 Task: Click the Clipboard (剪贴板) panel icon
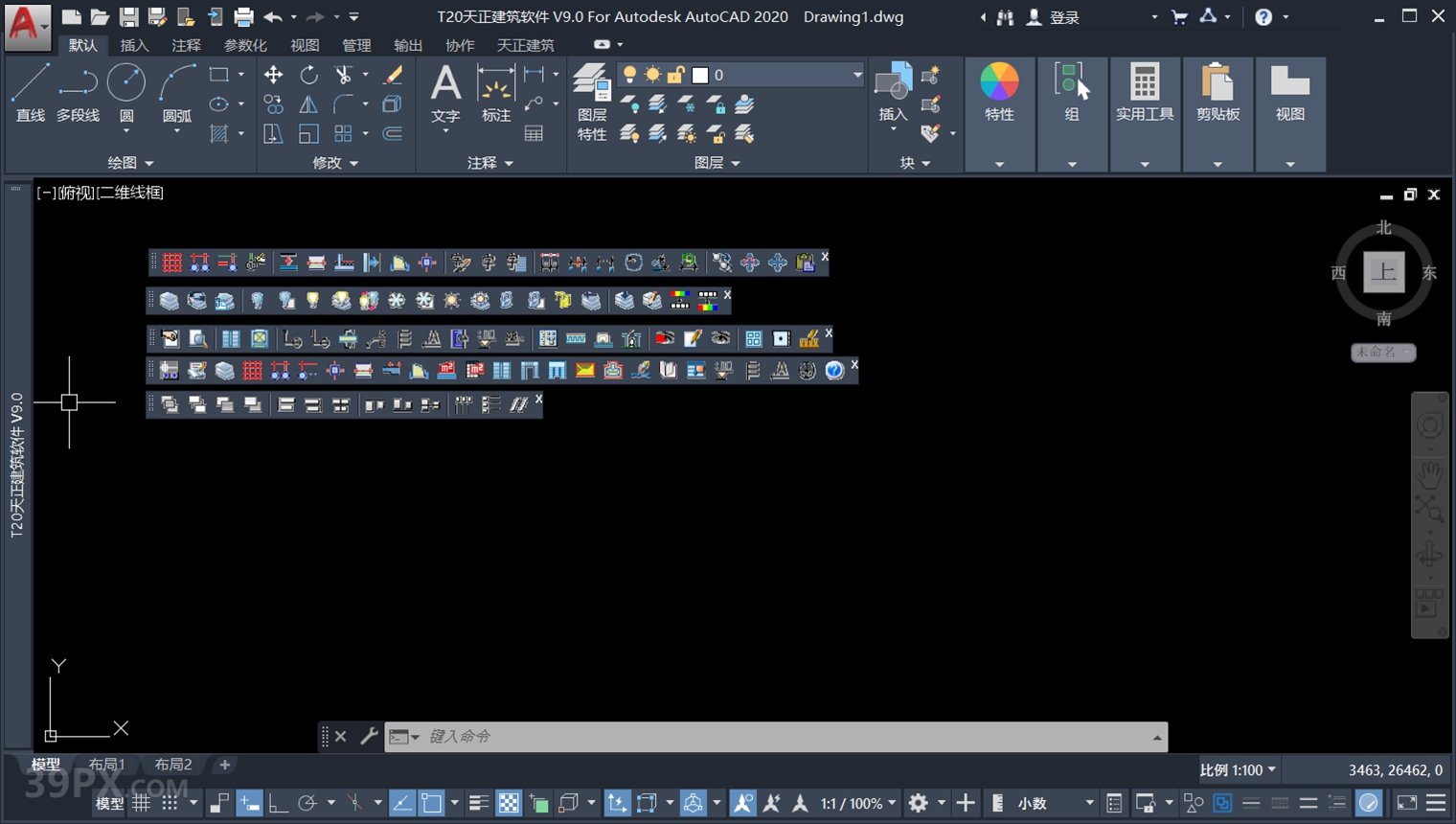point(1217,93)
